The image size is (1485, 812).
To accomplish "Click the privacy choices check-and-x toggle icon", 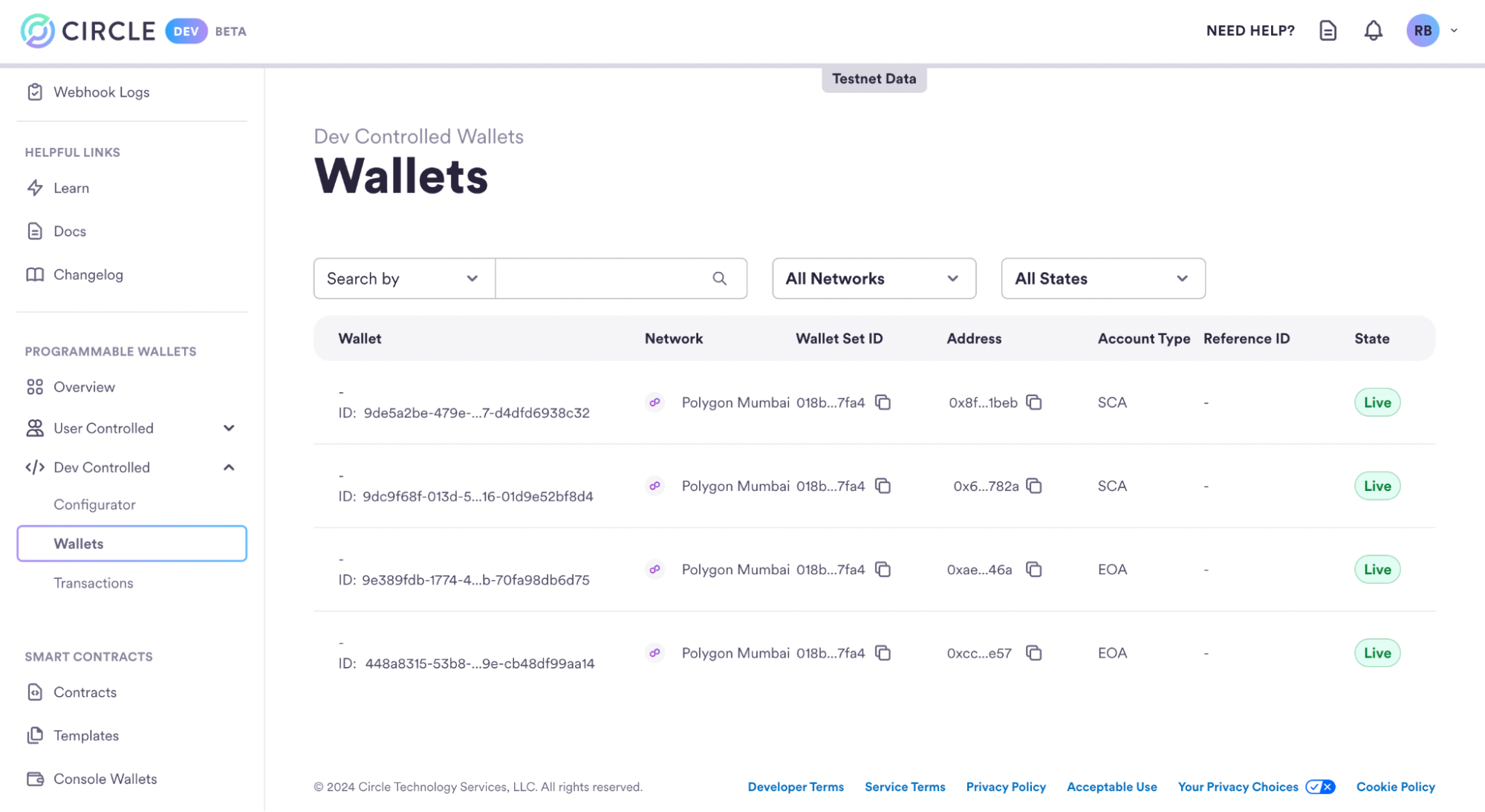I will coord(1320,787).
